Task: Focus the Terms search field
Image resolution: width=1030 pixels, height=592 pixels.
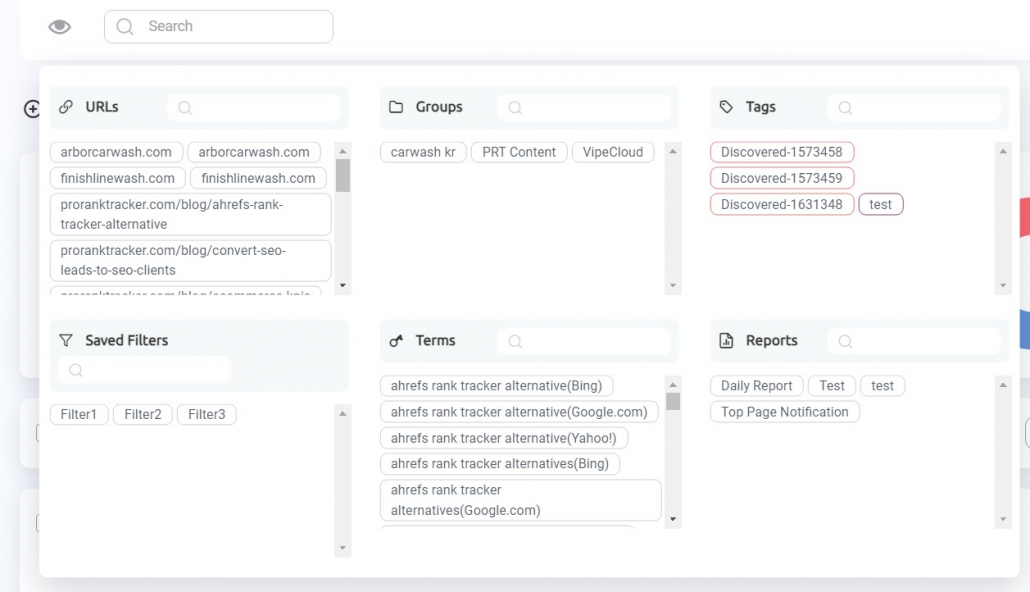Action: [584, 341]
